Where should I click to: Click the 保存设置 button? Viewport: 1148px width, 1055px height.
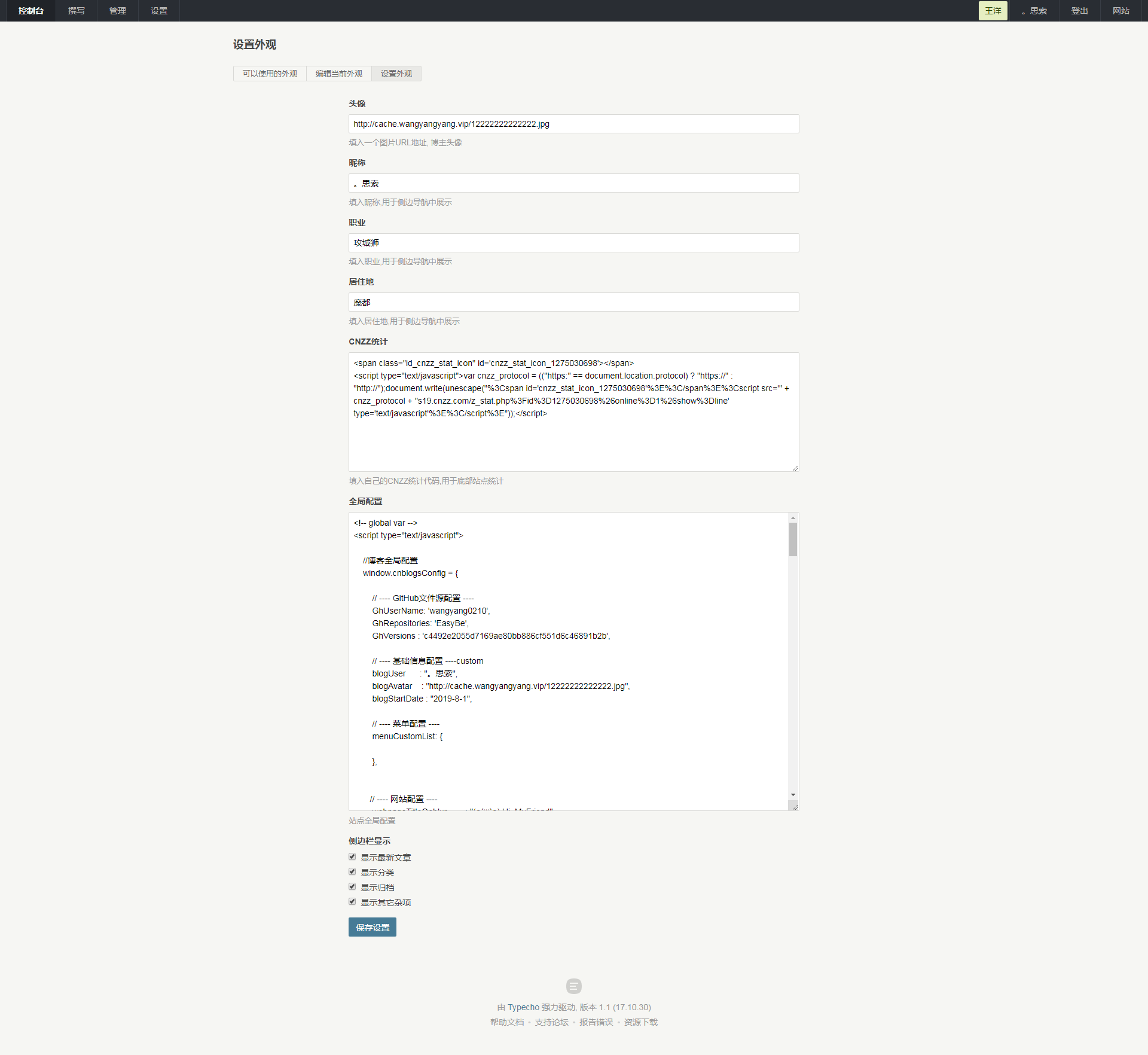click(373, 927)
